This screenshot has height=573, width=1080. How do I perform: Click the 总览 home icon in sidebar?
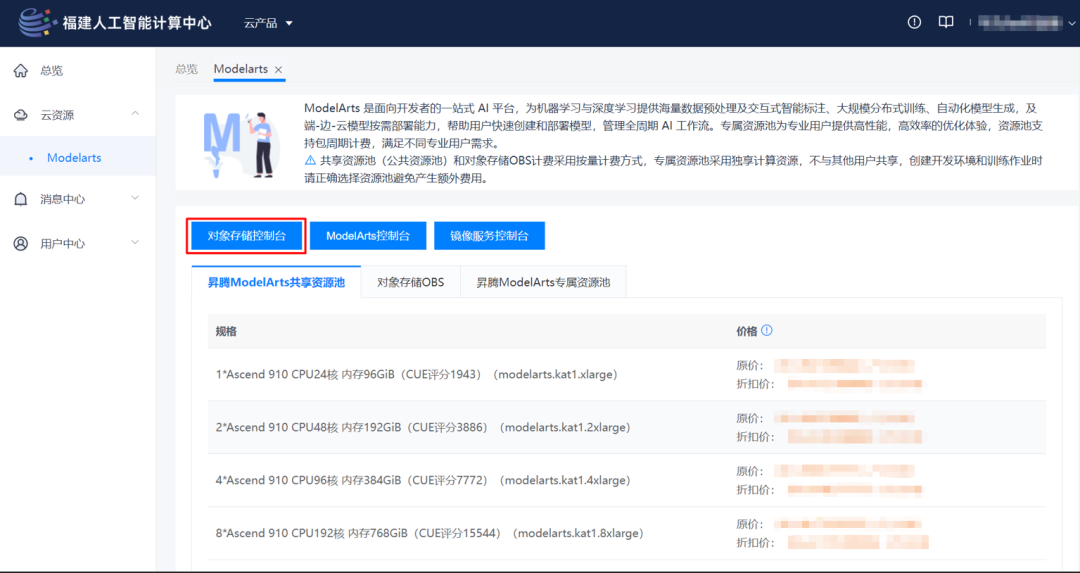[21, 70]
